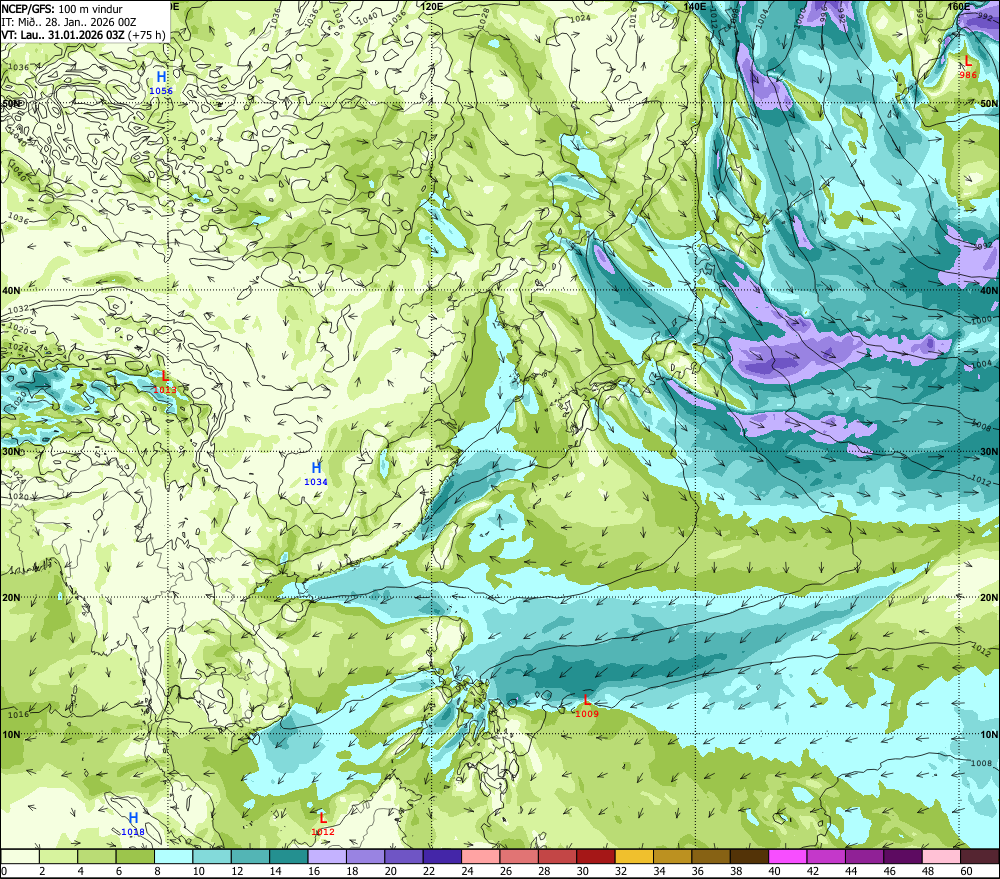Pick the lavender 16–18 legend swatch
Image resolution: width=1000 pixels, height=879 pixels.
(x=327, y=857)
